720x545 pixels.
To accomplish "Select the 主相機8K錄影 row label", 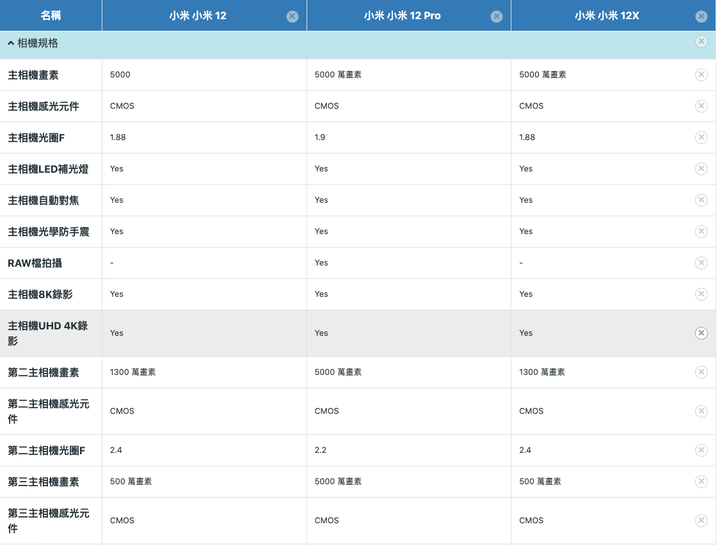I will 40,294.
